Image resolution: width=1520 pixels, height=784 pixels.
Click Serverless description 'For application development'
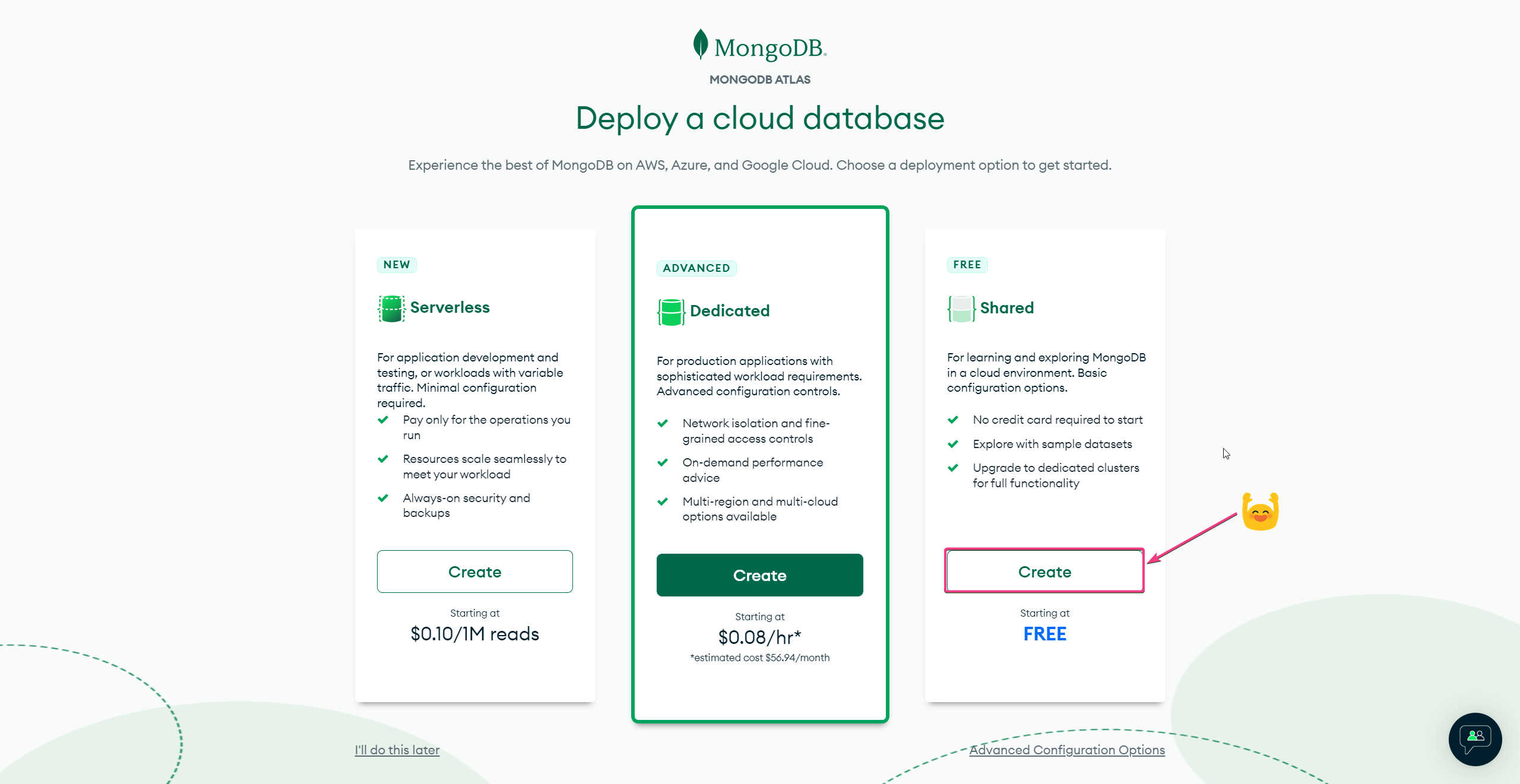(x=470, y=380)
